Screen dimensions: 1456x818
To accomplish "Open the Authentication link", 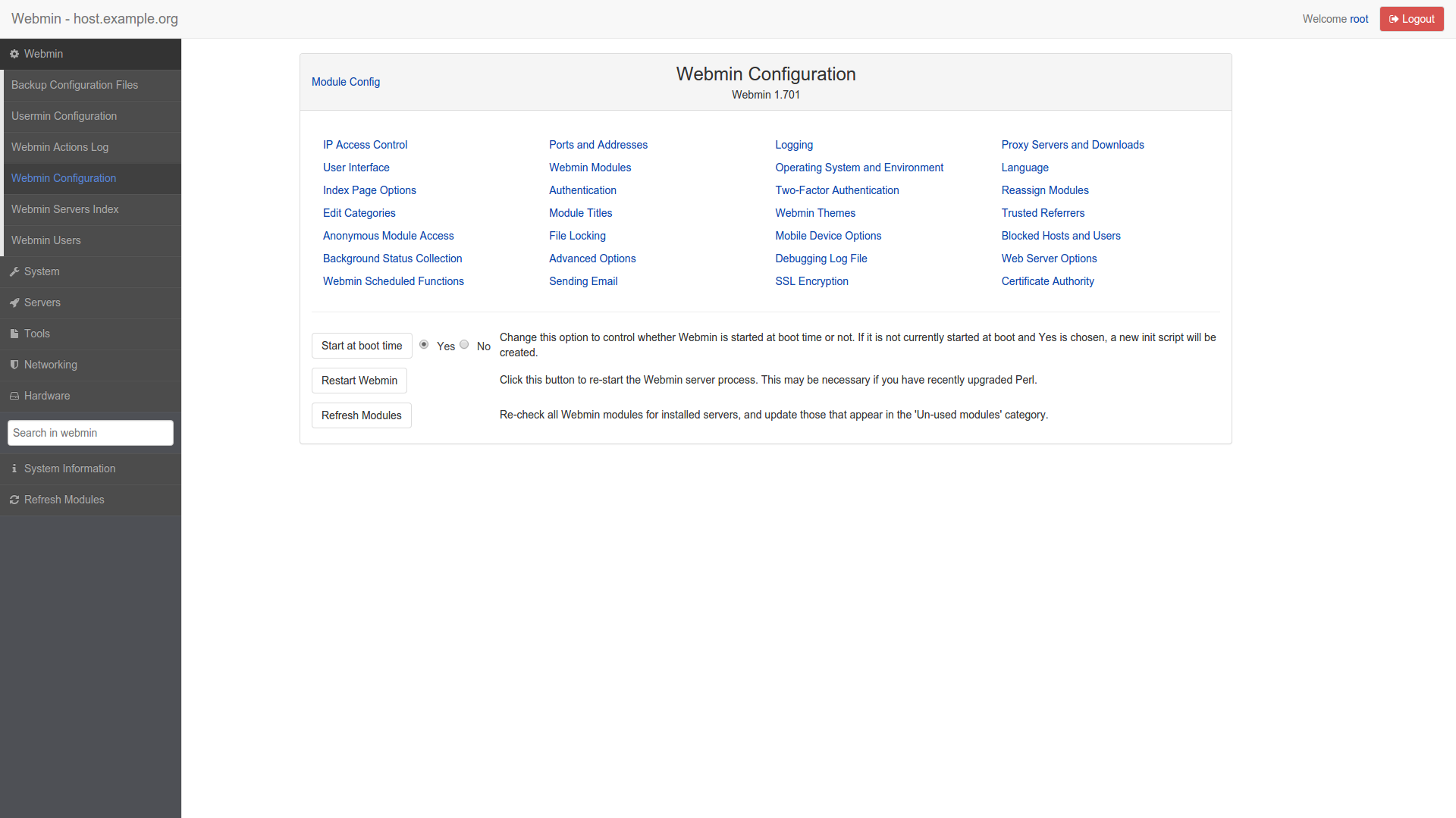I will 582,190.
